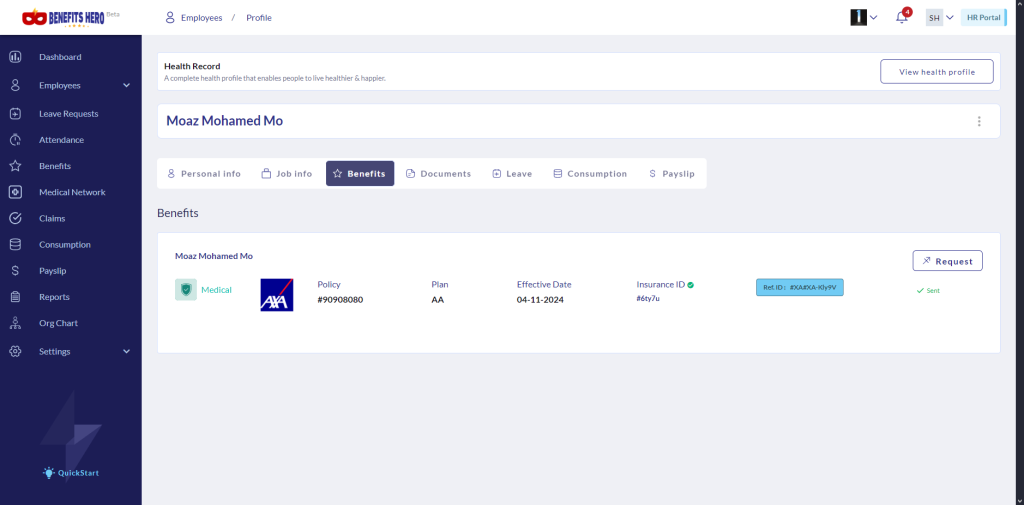The image size is (1024, 505).
Task: Expand the Employees sidebar chevron
Action: click(127, 86)
